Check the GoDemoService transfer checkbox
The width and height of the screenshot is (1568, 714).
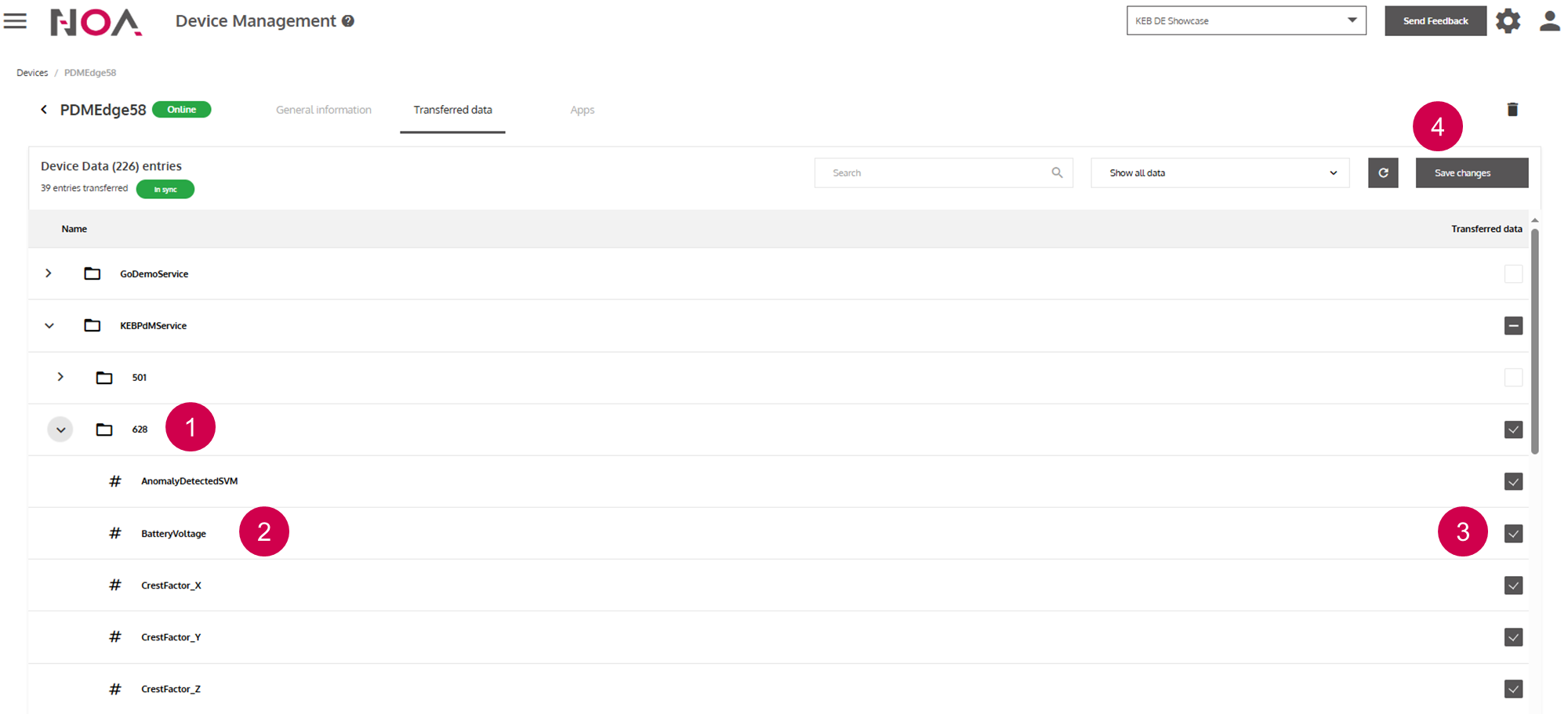point(1513,274)
